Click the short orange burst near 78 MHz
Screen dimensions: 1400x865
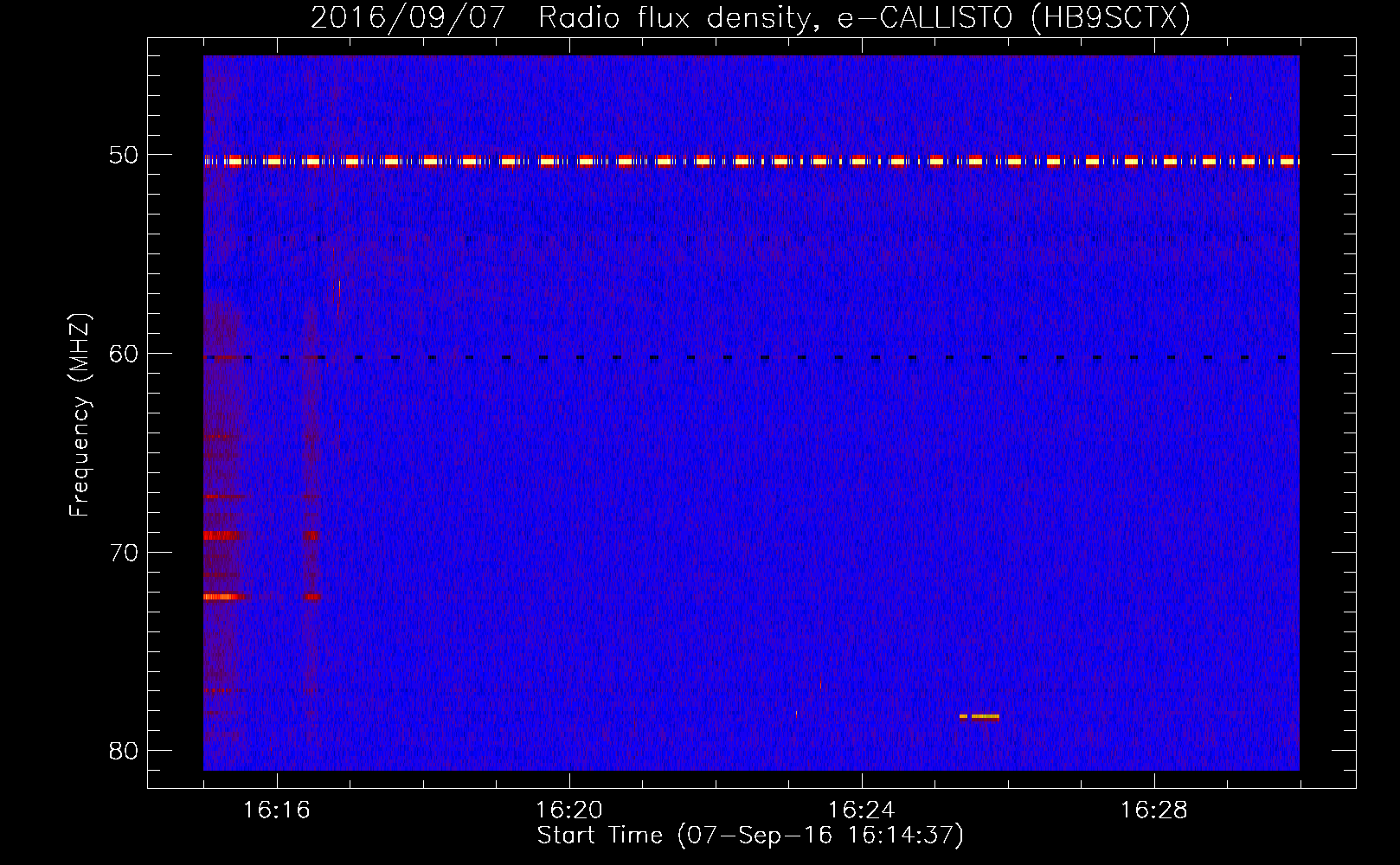(x=979, y=716)
